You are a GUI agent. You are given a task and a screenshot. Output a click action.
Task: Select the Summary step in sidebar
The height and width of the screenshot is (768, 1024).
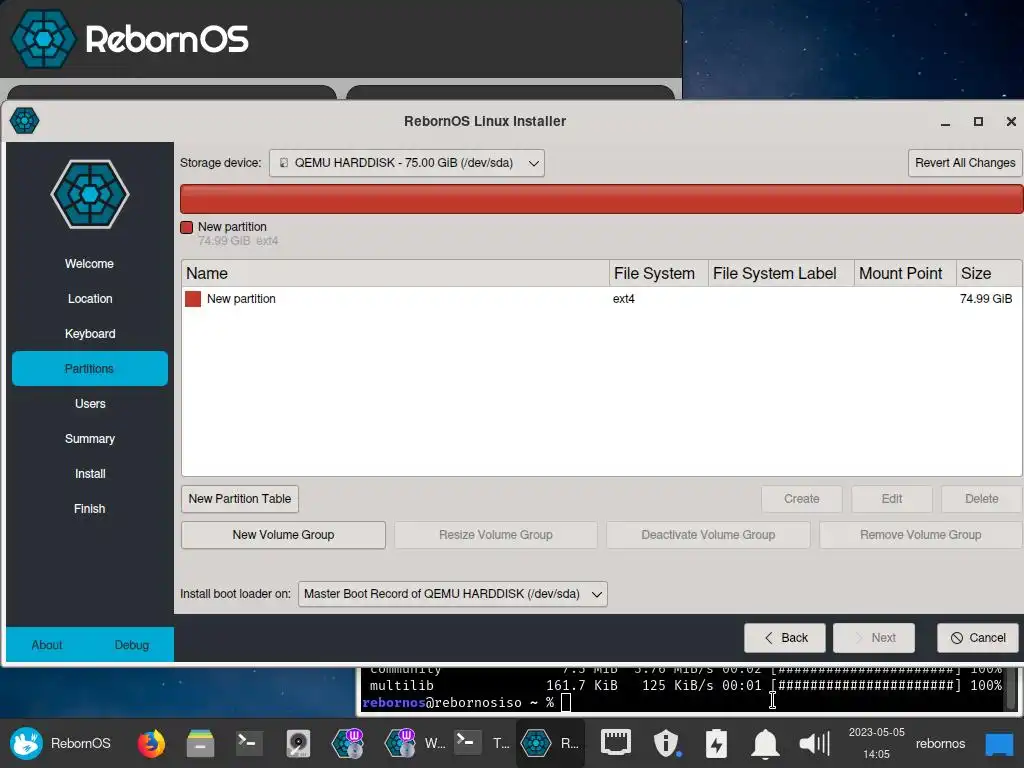coord(89,438)
